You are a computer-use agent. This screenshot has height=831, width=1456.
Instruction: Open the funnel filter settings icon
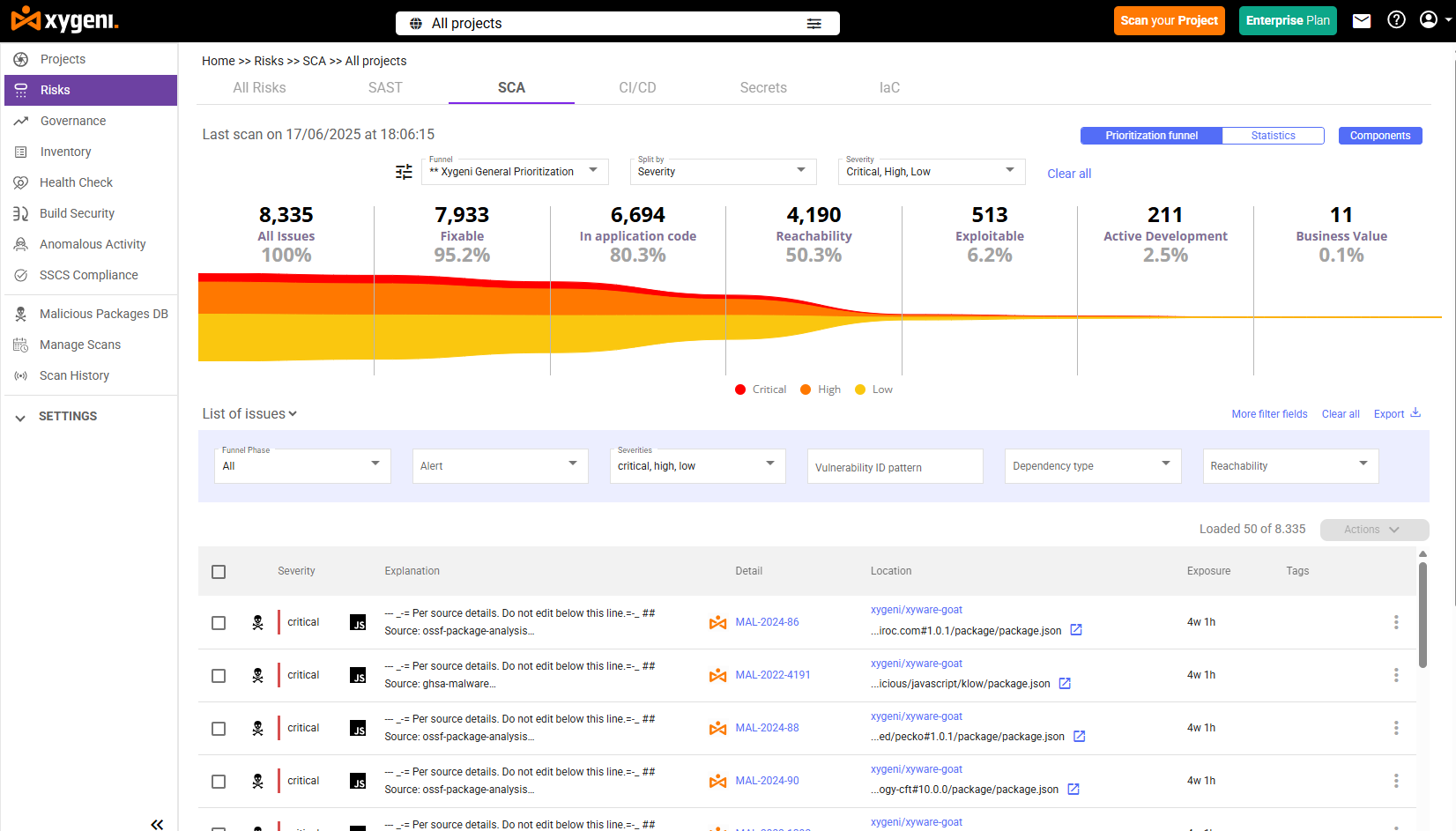[x=404, y=172]
